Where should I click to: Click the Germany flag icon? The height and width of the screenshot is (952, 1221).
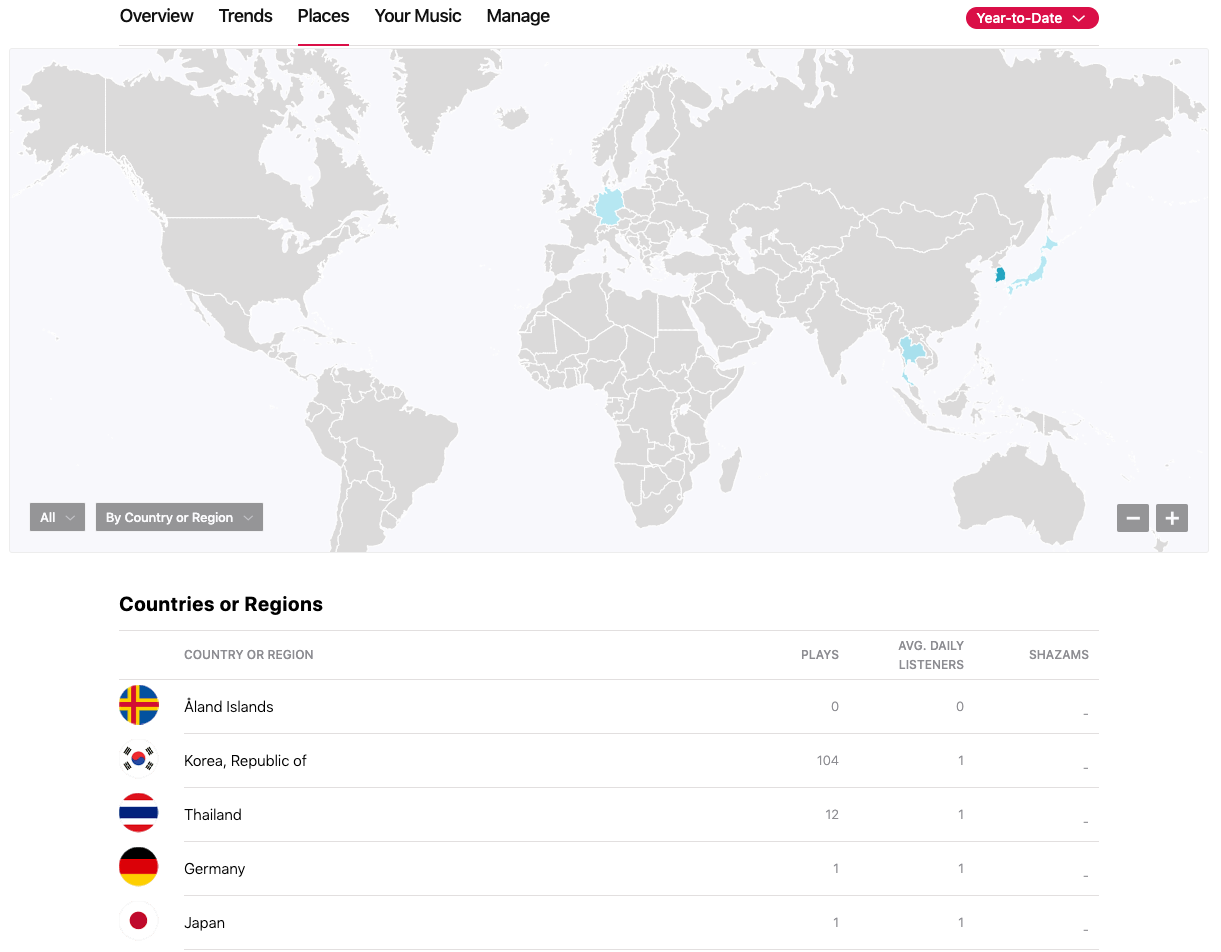click(x=139, y=868)
